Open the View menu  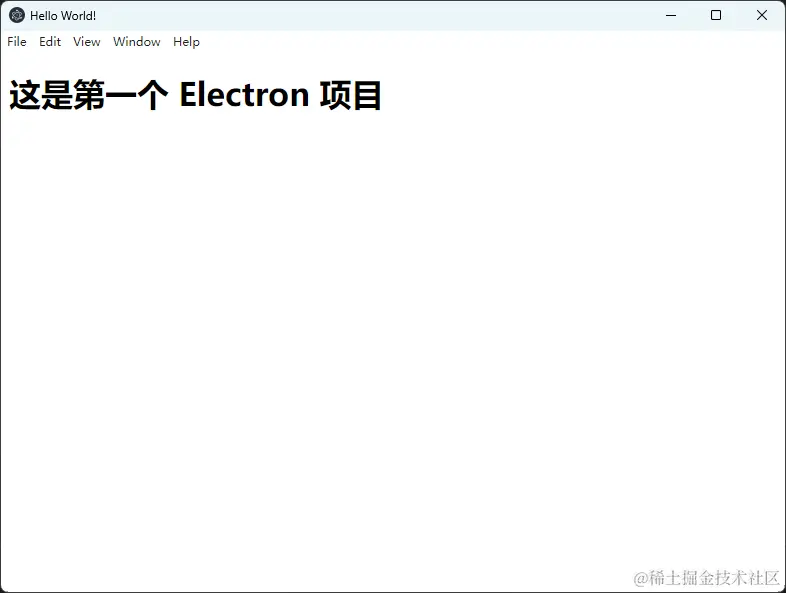(x=86, y=42)
